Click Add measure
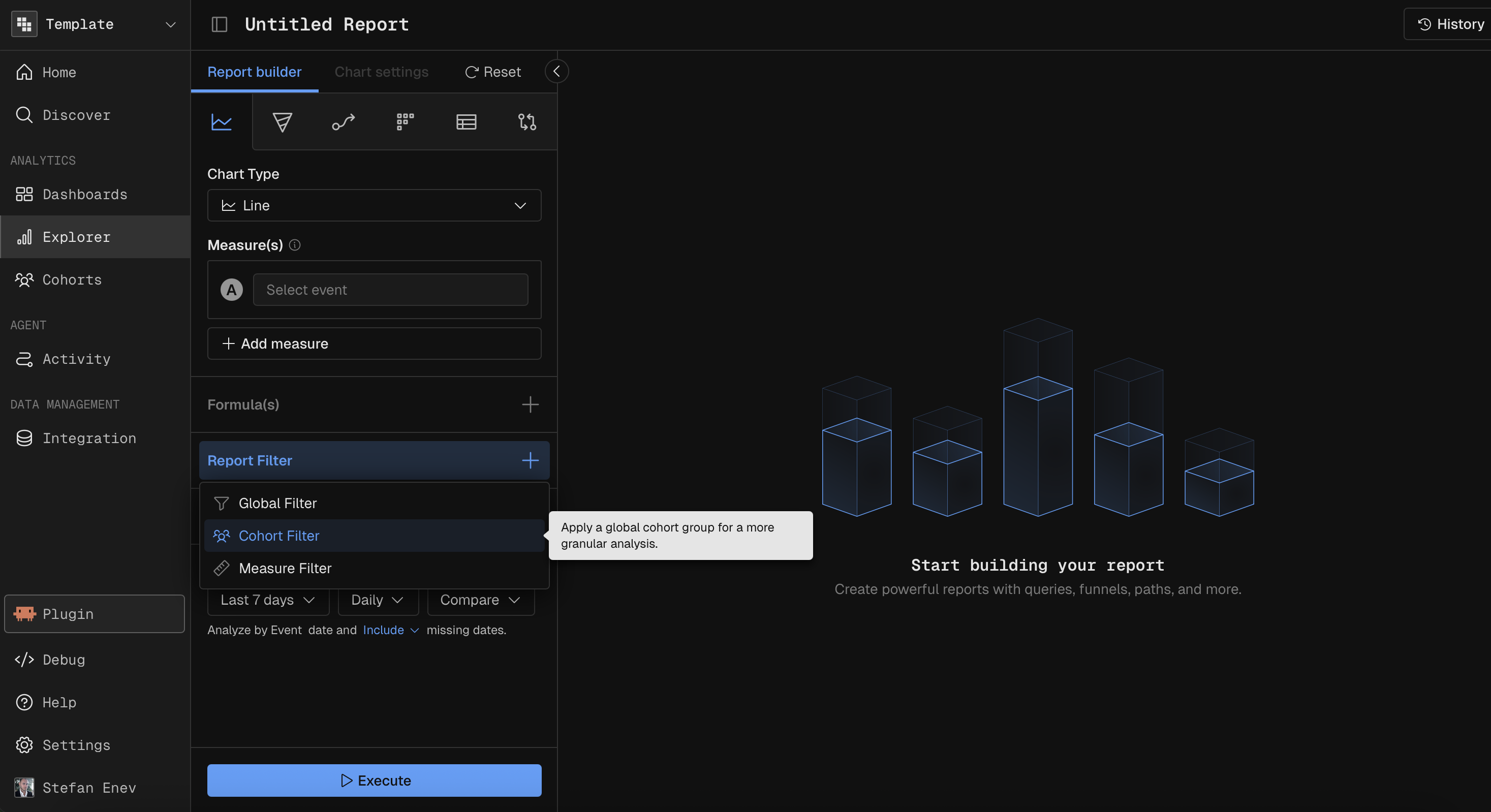The width and height of the screenshot is (1491, 812). click(x=375, y=344)
